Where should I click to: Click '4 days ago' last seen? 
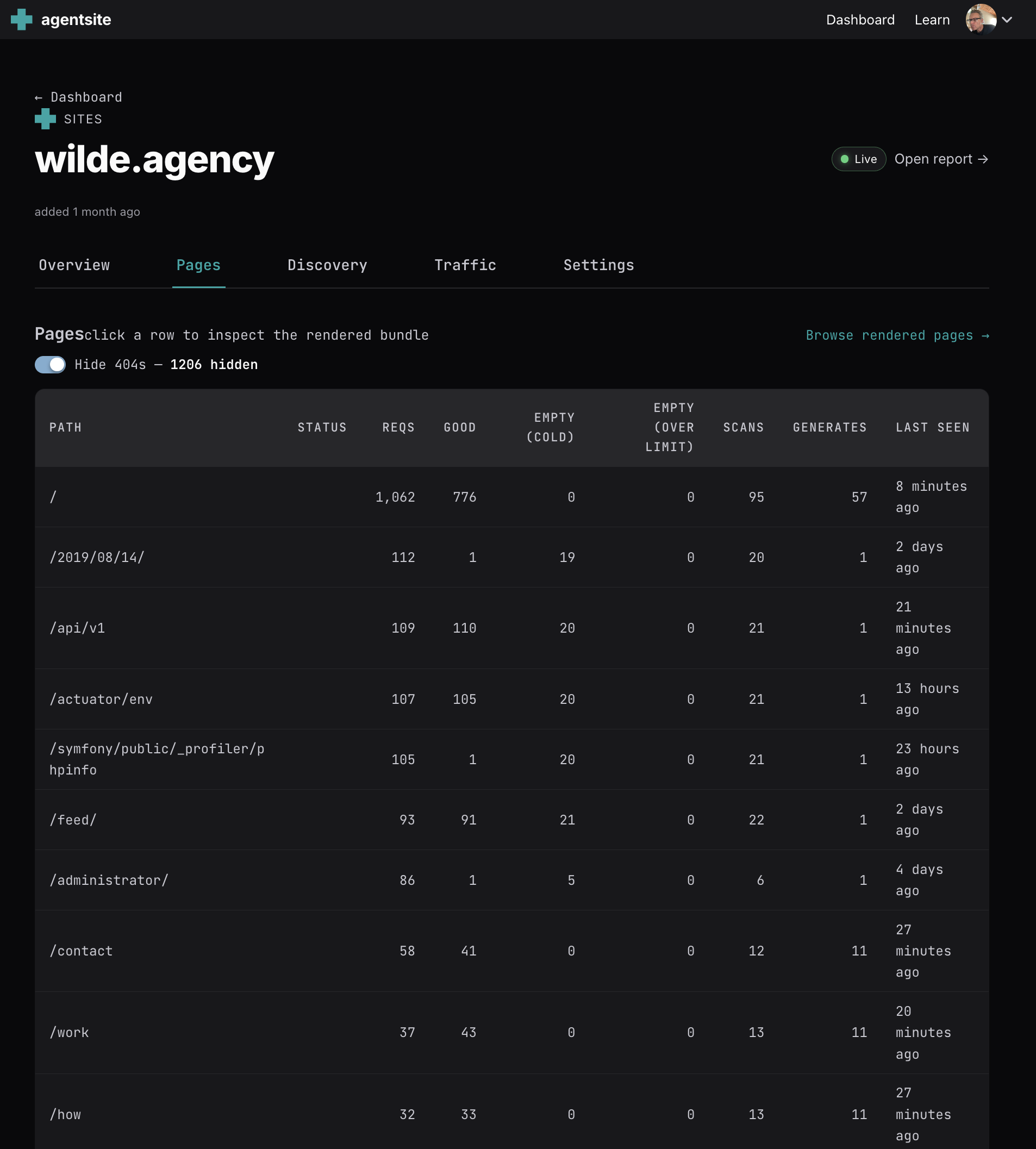coord(919,881)
